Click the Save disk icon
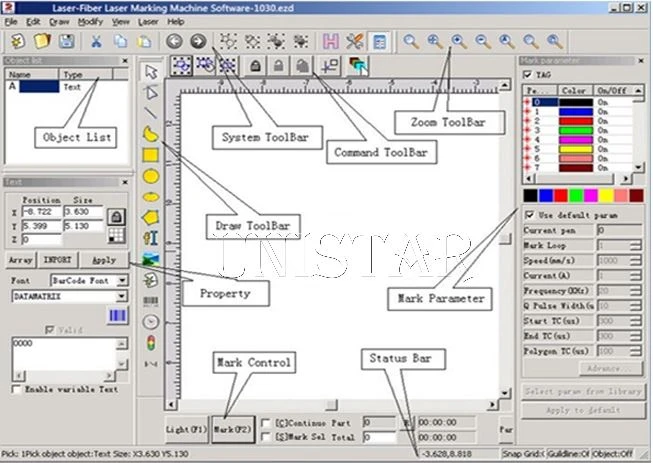The image size is (653, 463). point(66,41)
